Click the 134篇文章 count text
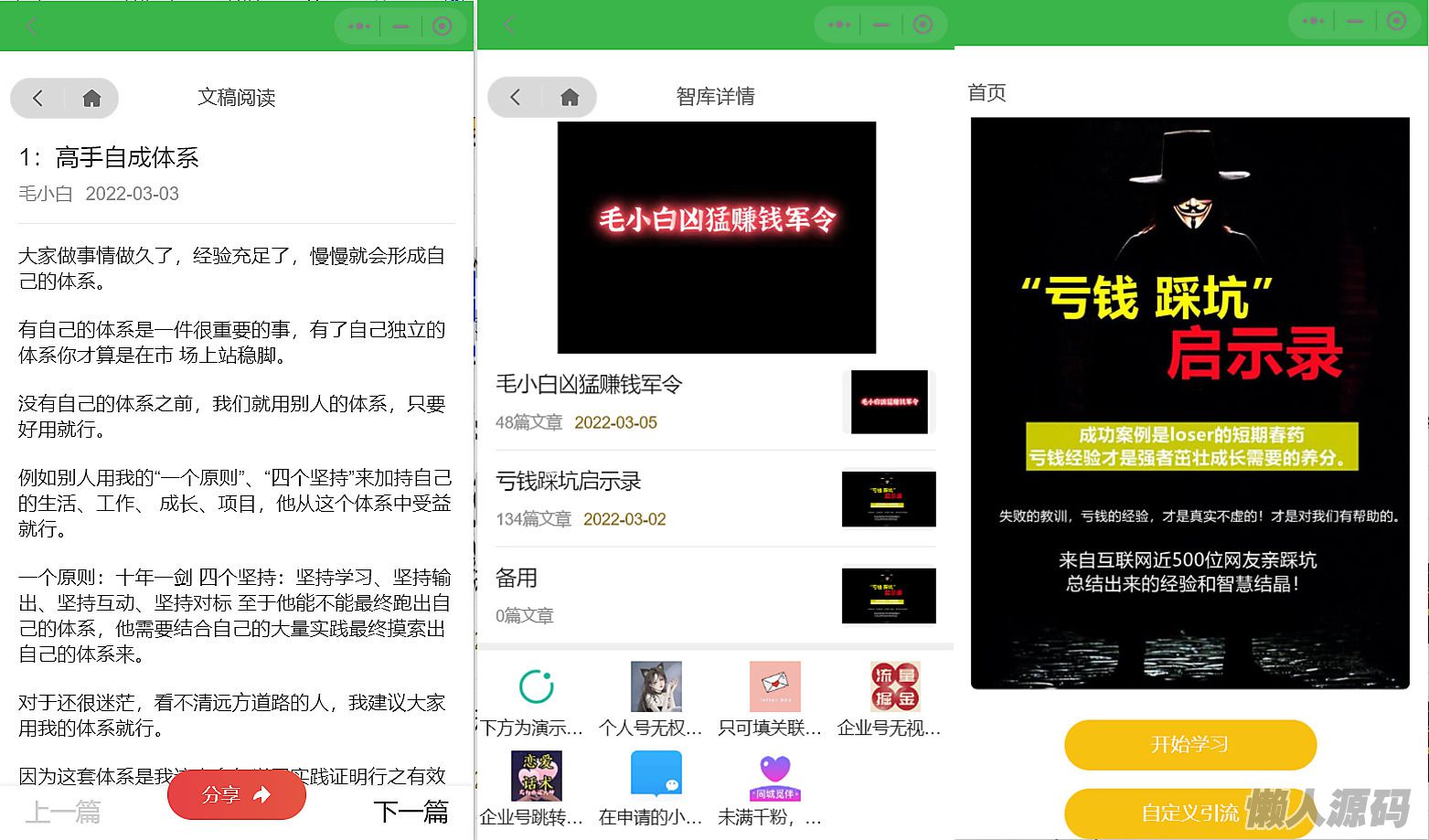This screenshot has width=1429, height=840. point(534,520)
